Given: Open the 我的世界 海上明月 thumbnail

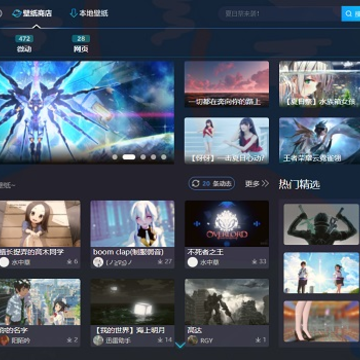Looking at the screenshot, I should [x=132, y=302].
